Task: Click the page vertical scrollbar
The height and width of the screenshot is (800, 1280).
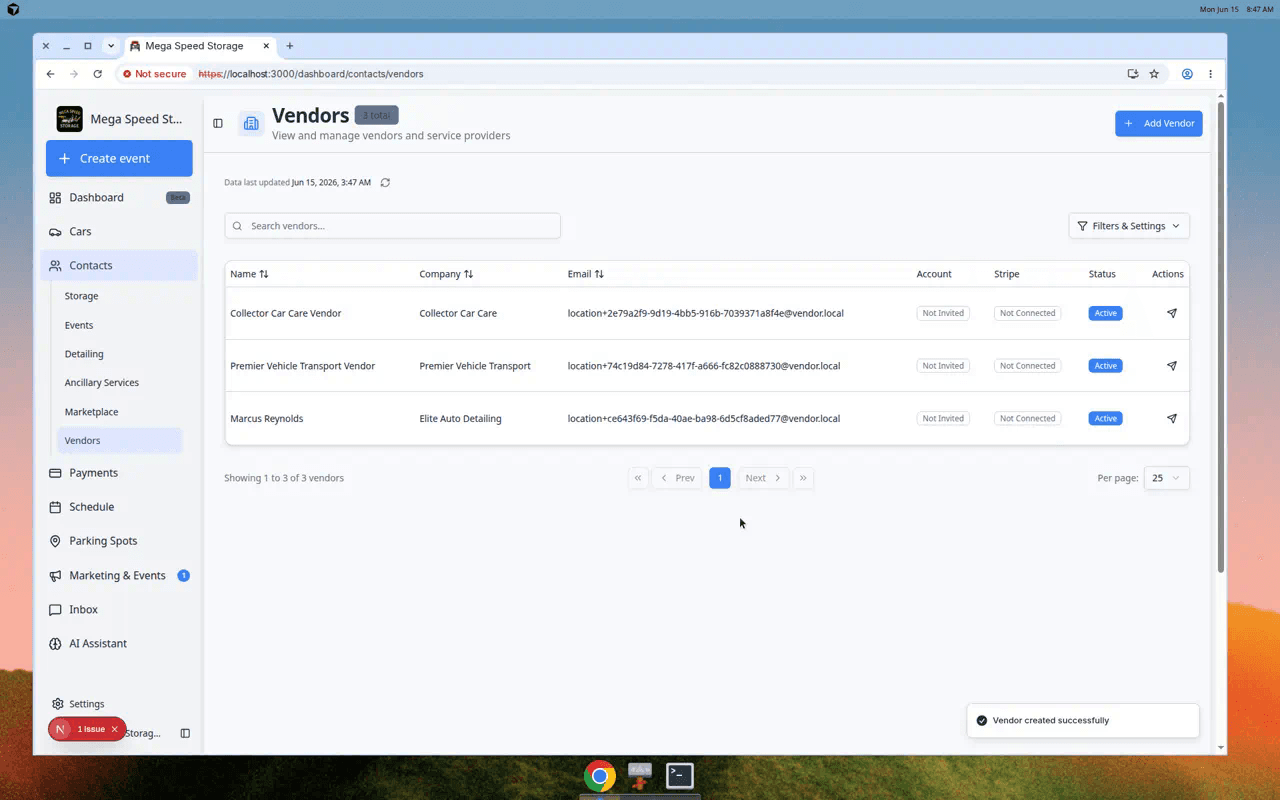Action: click(x=1221, y=337)
